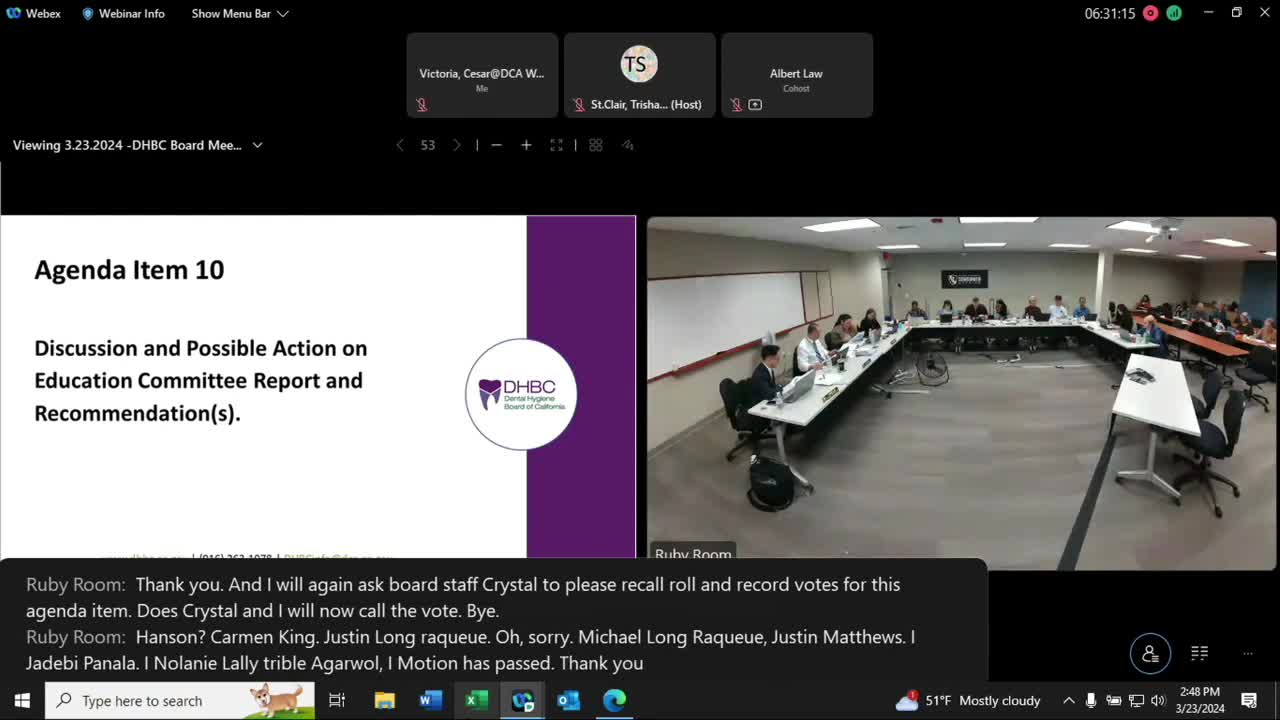Edit the page number field showing 53
Screen dimensions: 1280x720
[x=428, y=145]
